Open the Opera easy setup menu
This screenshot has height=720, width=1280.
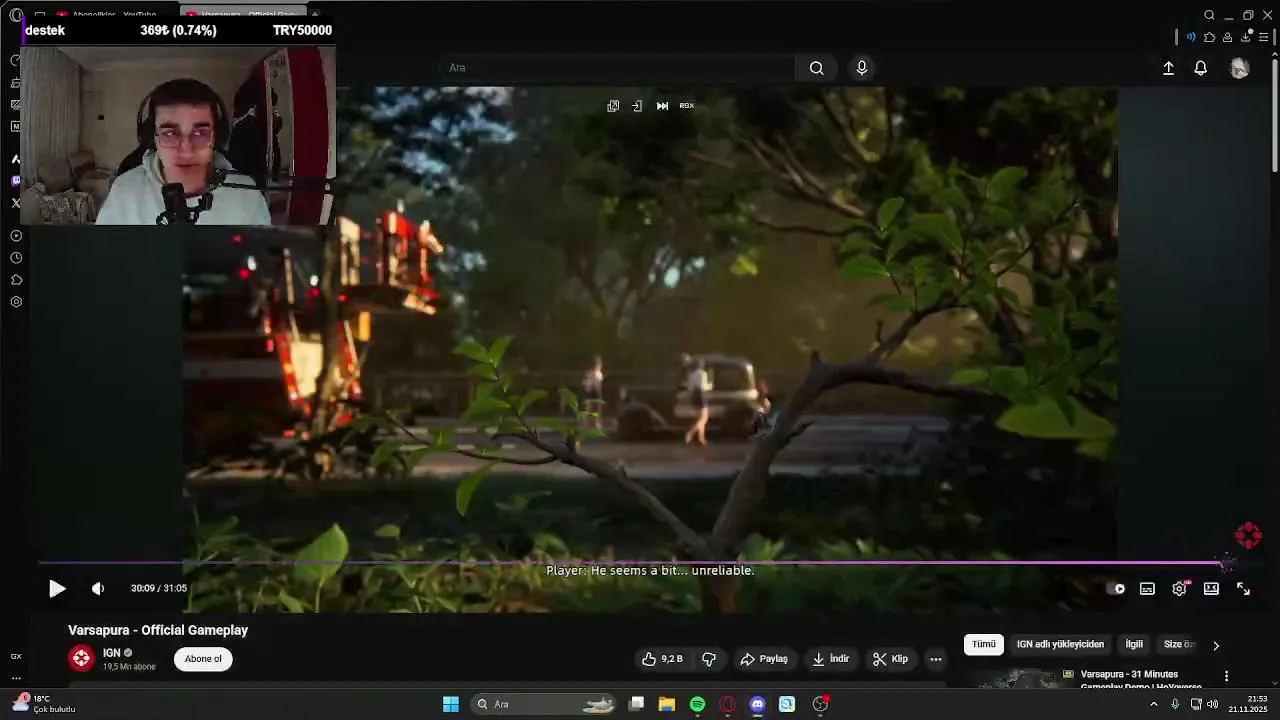click(1264, 37)
